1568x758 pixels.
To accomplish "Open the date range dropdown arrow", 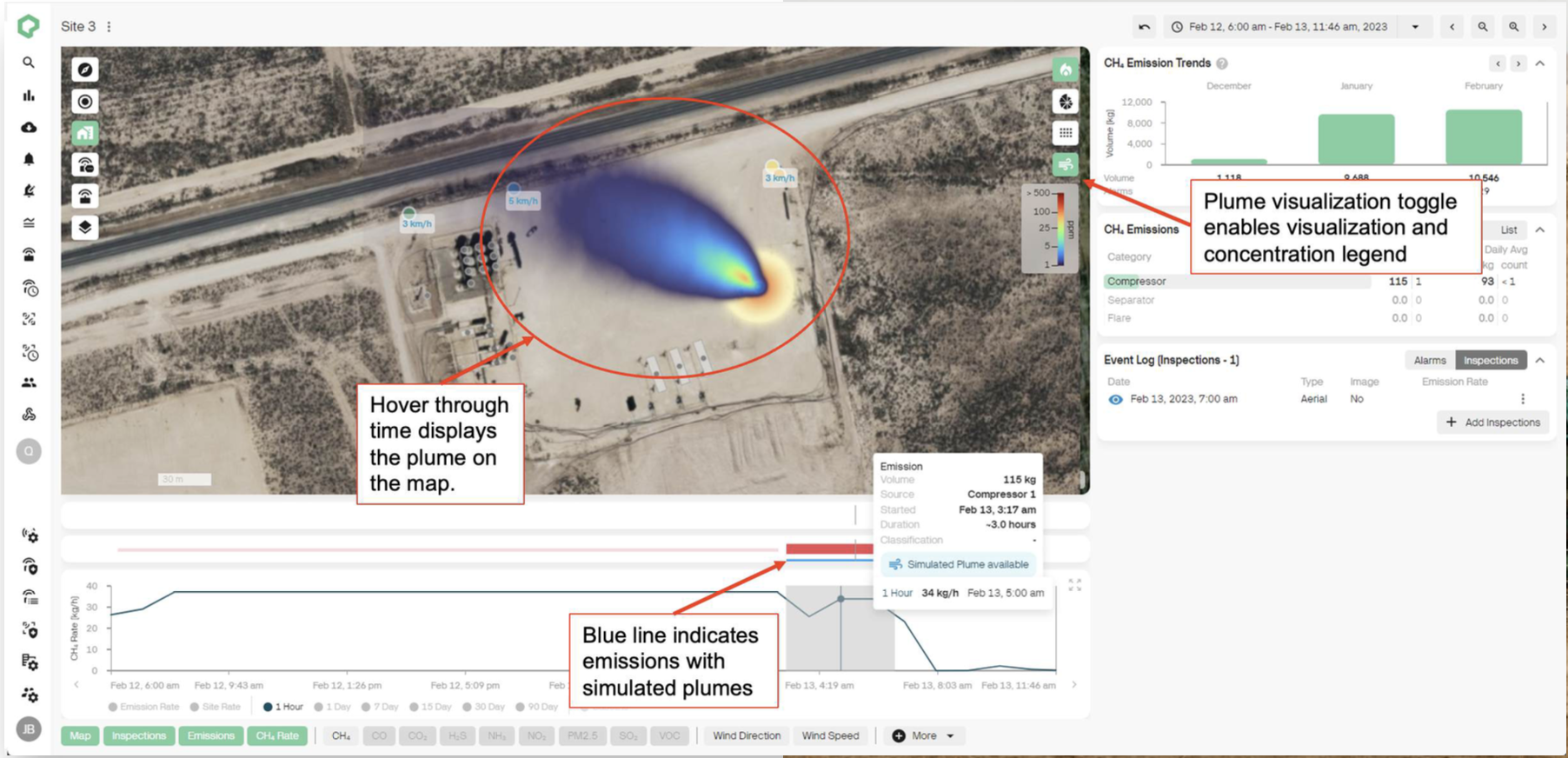I will tap(1415, 27).
